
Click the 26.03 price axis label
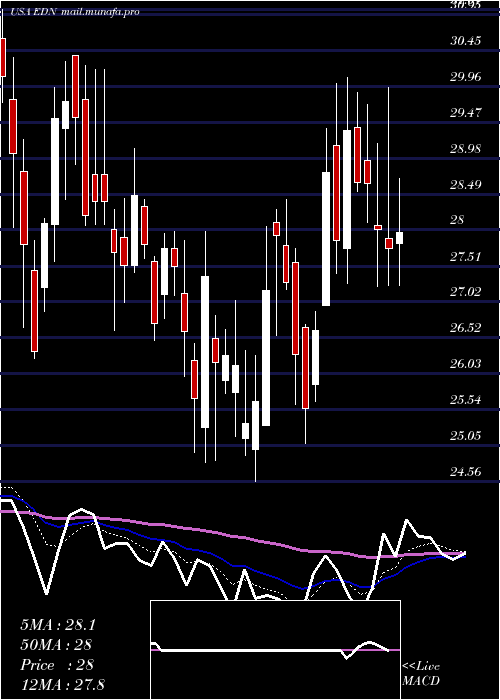pyautogui.click(x=466, y=364)
